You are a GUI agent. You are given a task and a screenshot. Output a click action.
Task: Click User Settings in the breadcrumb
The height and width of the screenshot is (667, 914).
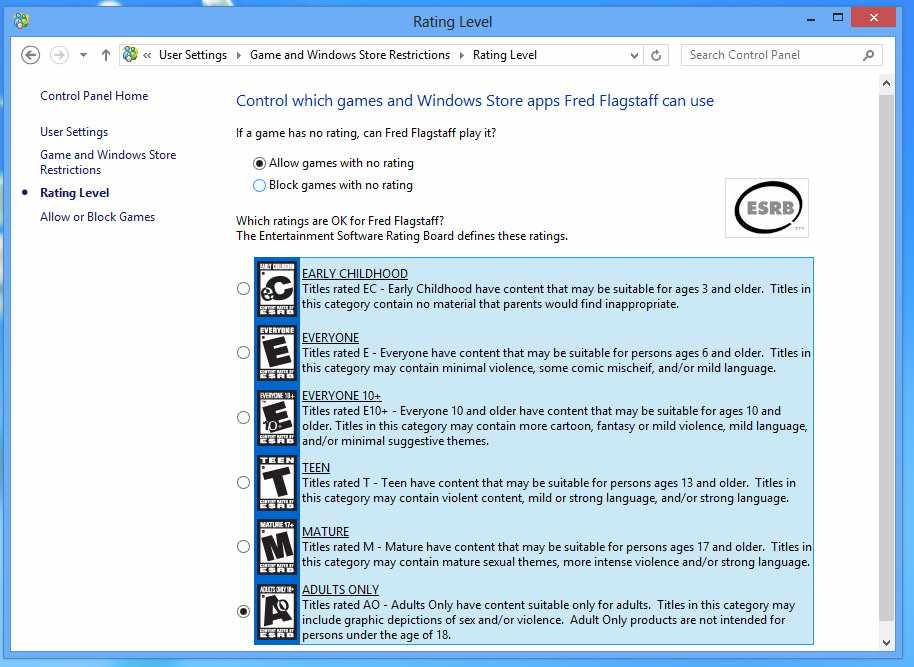[x=193, y=55]
